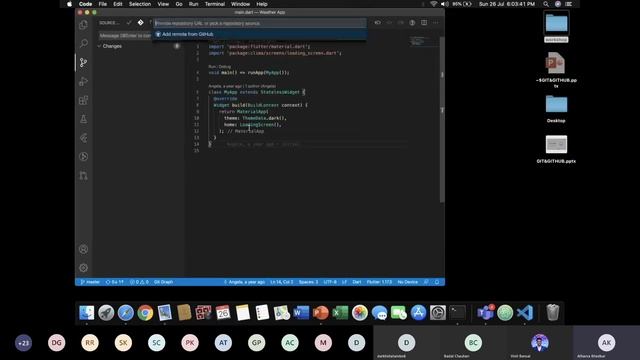Click the notifications bell in status bar
Viewport: 640px width, 360px height.
(x=437, y=282)
